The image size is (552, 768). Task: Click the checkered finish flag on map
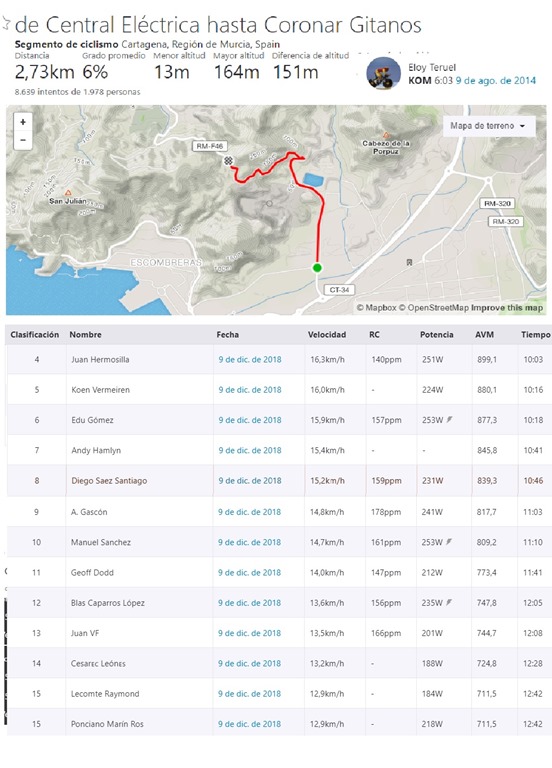point(228,161)
